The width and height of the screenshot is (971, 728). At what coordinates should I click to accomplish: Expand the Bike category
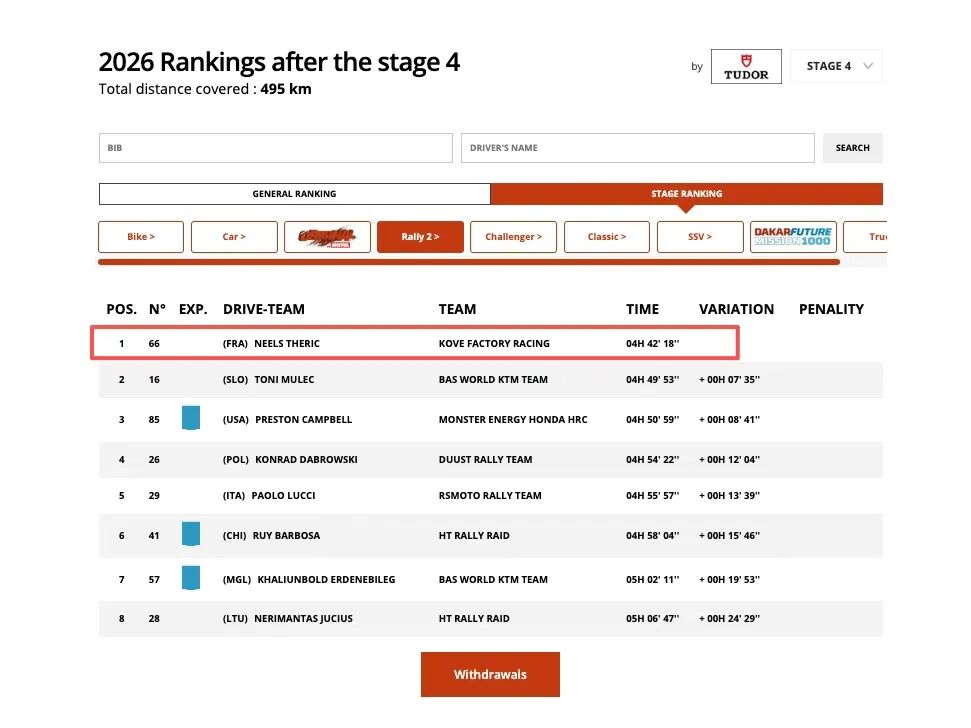tap(141, 237)
